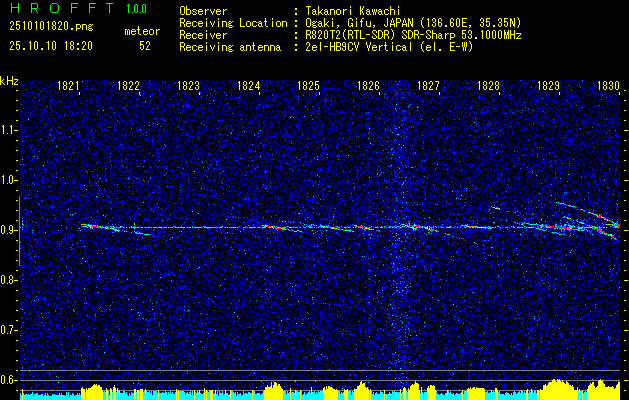Screen dimensions: 629x400
Task: Click the Observer field label
Action: click(203, 11)
